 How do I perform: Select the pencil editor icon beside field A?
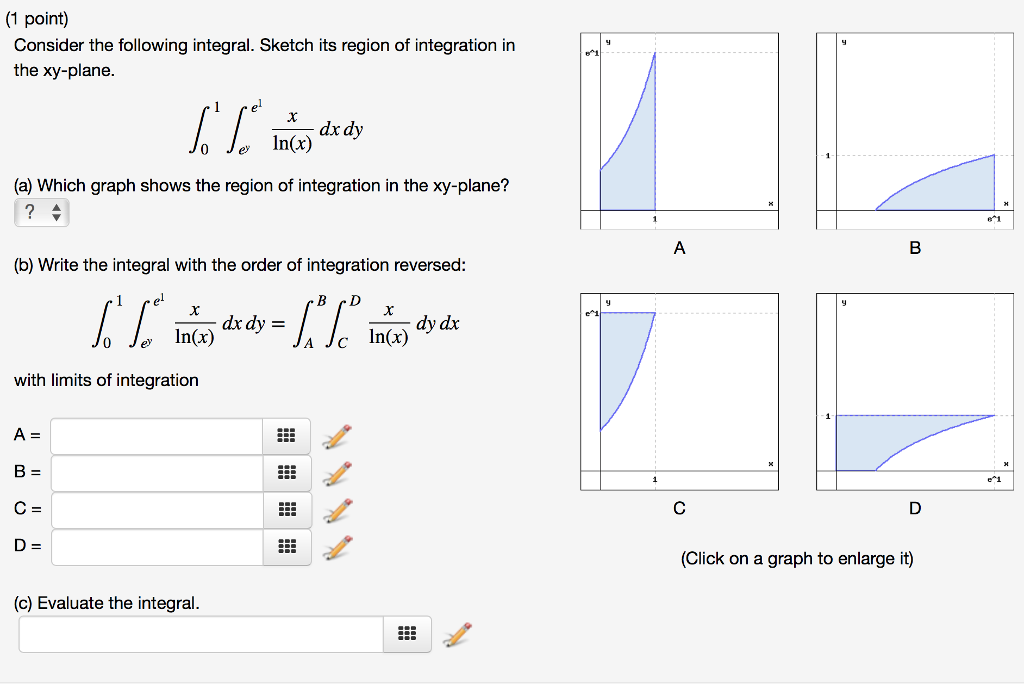point(337,435)
